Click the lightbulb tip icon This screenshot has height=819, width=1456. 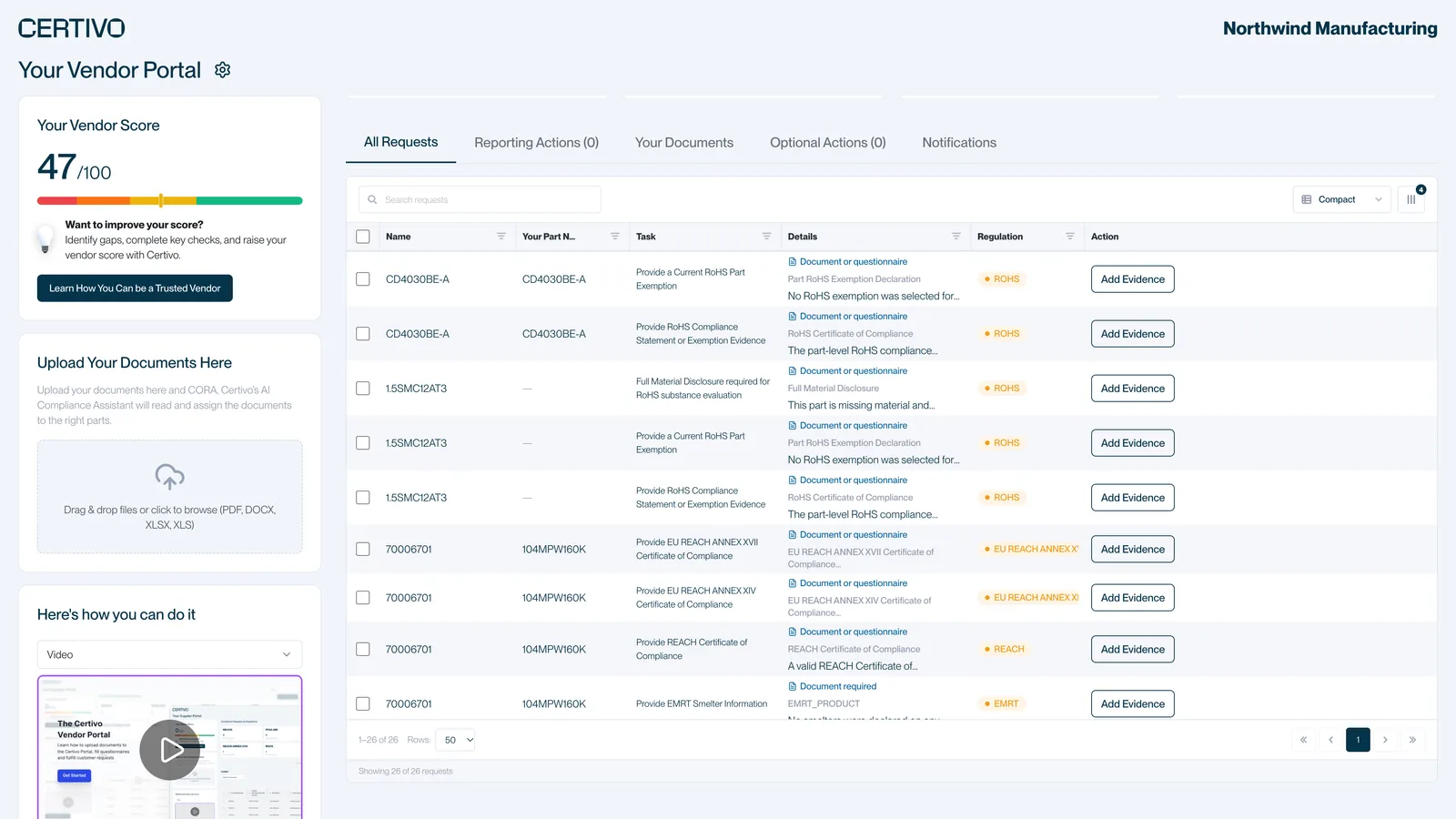pos(45,239)
